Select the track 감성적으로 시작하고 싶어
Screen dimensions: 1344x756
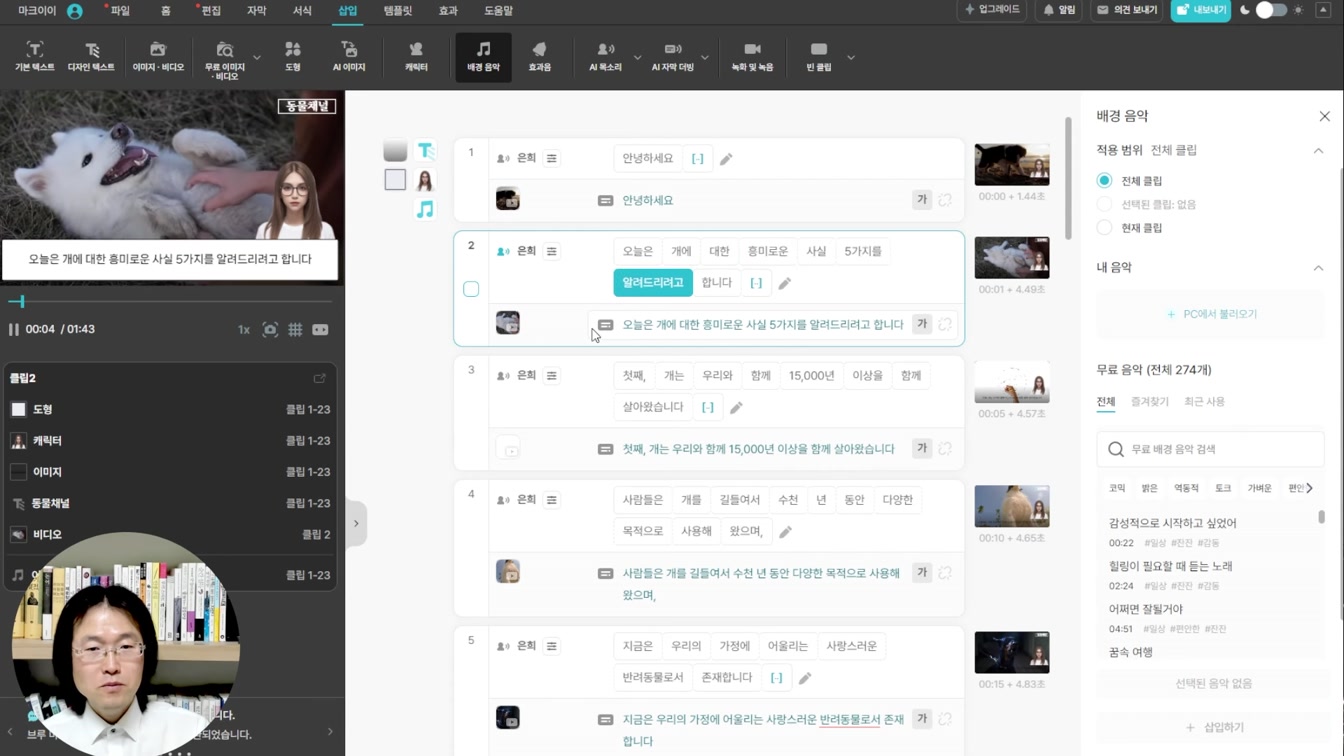[1173, 523]
